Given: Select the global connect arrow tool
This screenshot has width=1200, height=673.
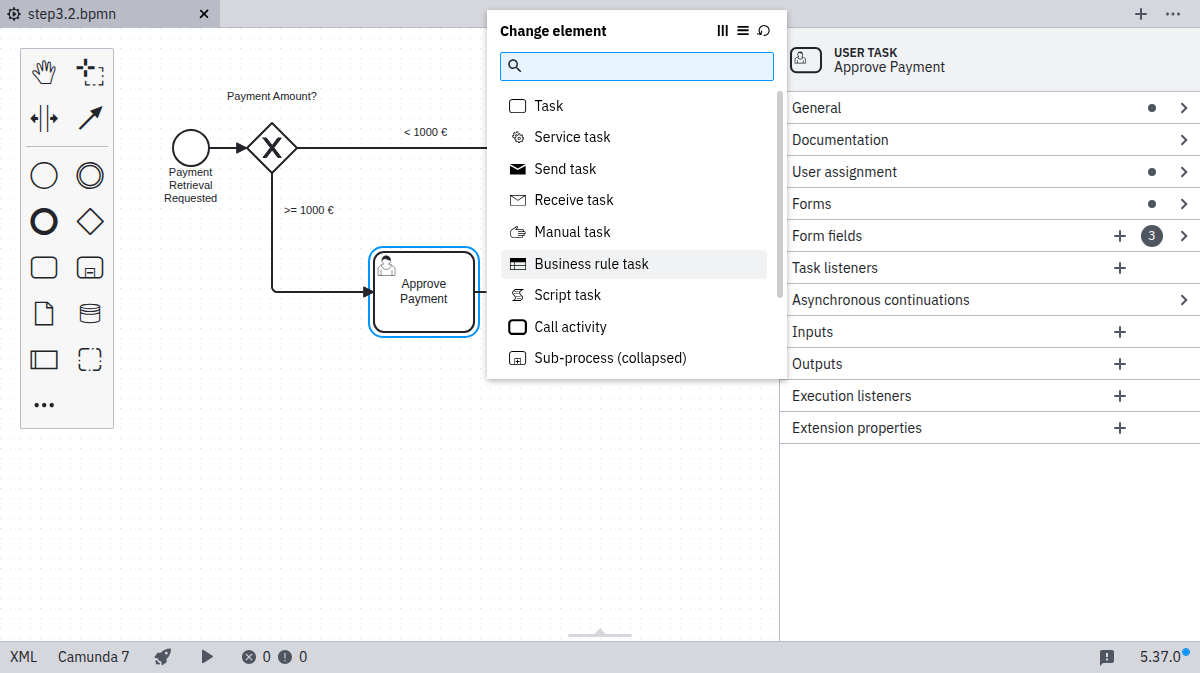Looking at the screenshot, I should coord(90,118).
